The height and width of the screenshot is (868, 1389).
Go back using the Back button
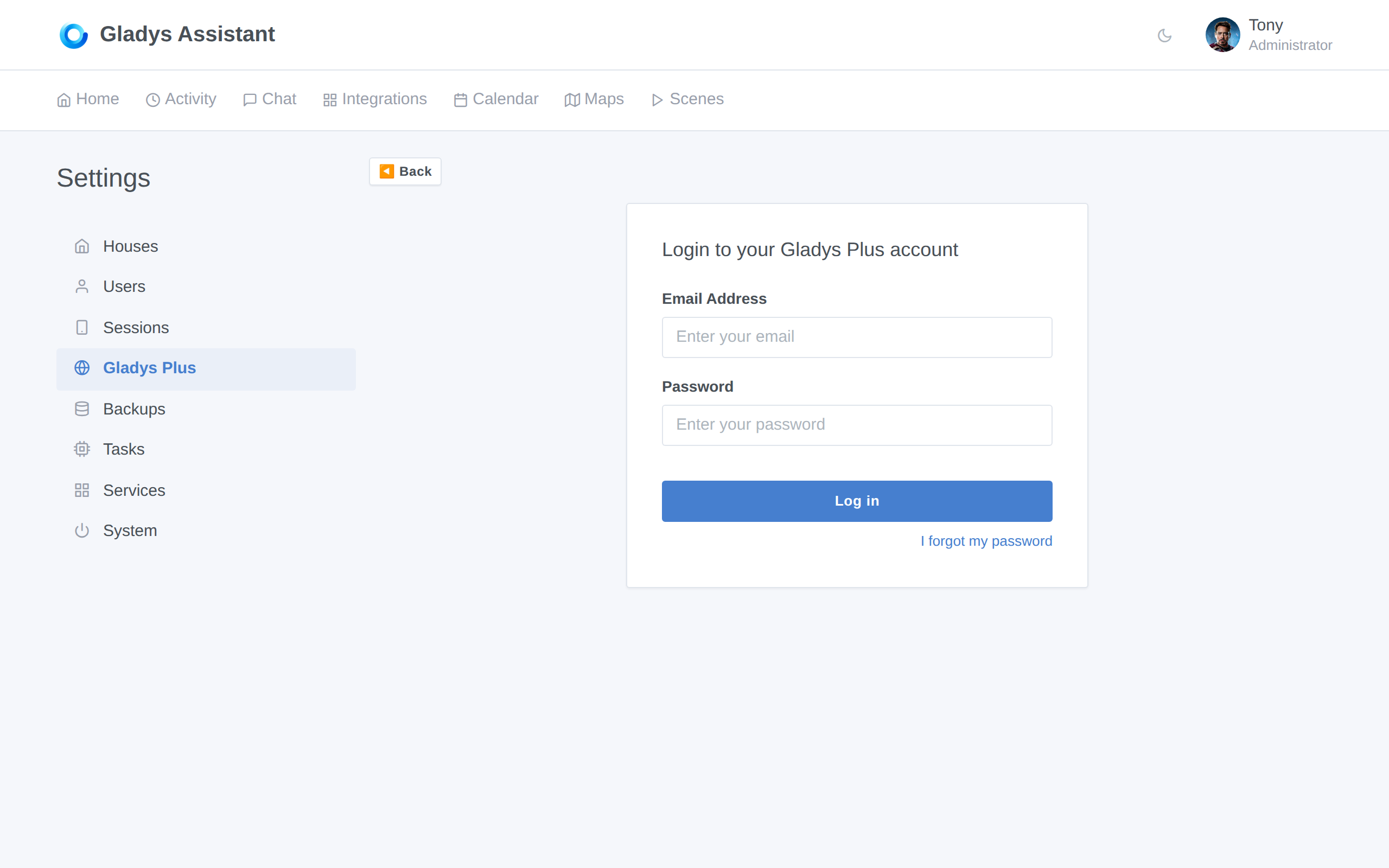[405, 171]
